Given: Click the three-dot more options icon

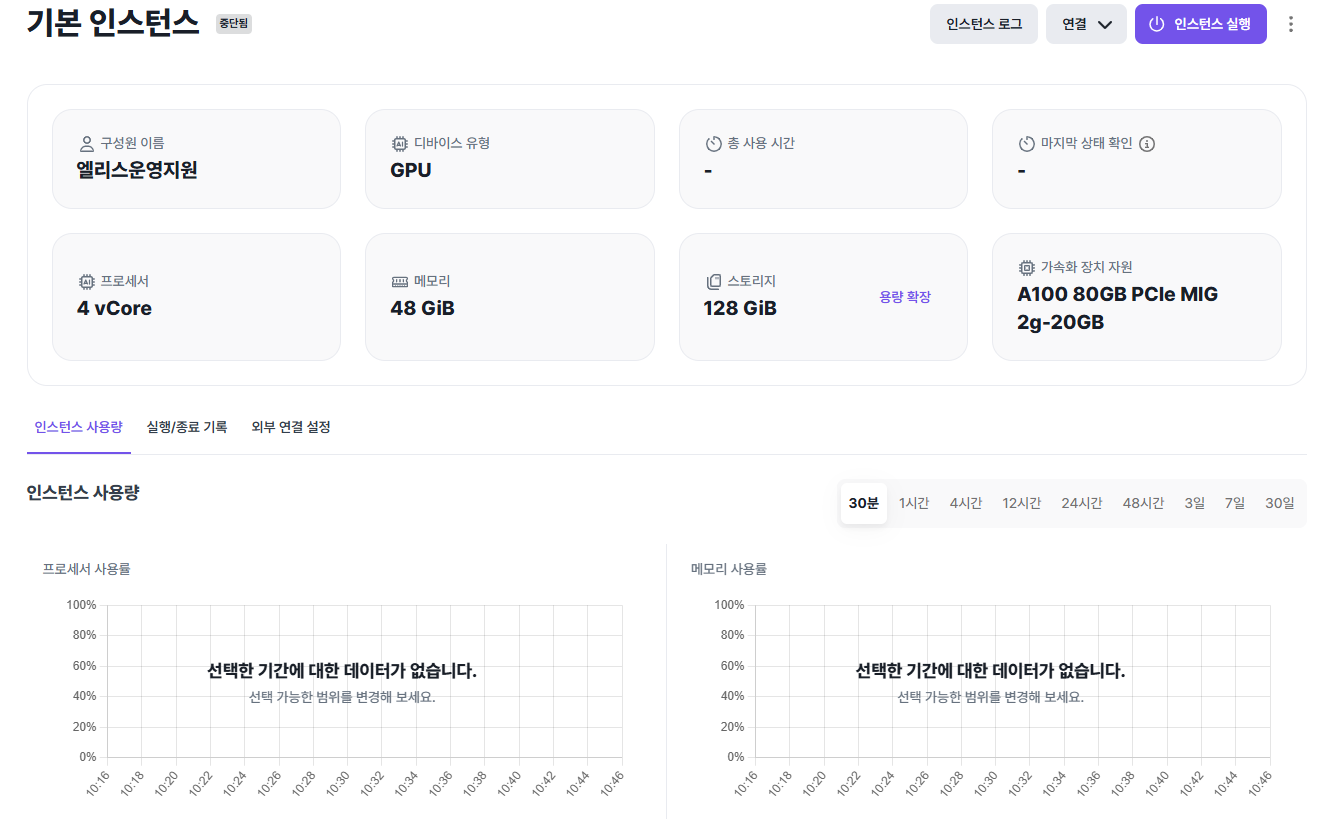Looking at the screenshot, I should (x=1291, y=24).
